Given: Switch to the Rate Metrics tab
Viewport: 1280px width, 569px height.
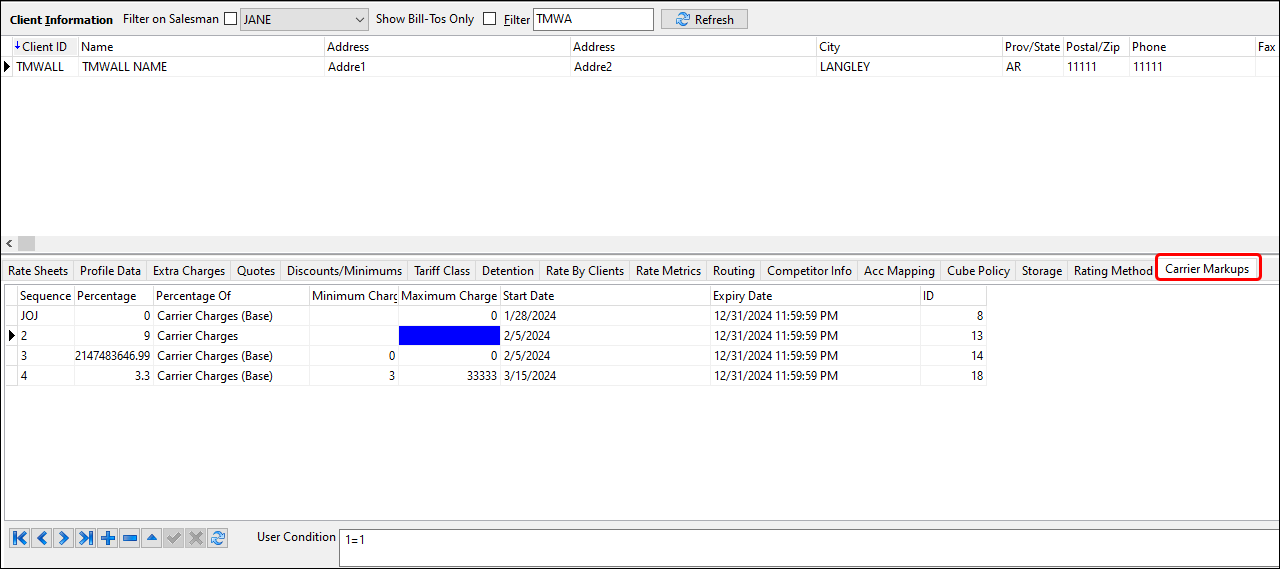Looking at the screenshot, I should [668, 271].
